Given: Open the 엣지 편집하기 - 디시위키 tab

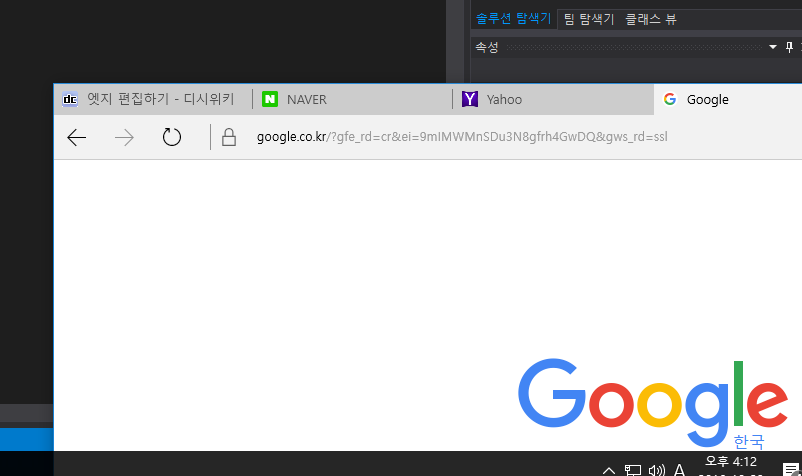Looking at the screenshot, I should [152, 99].
